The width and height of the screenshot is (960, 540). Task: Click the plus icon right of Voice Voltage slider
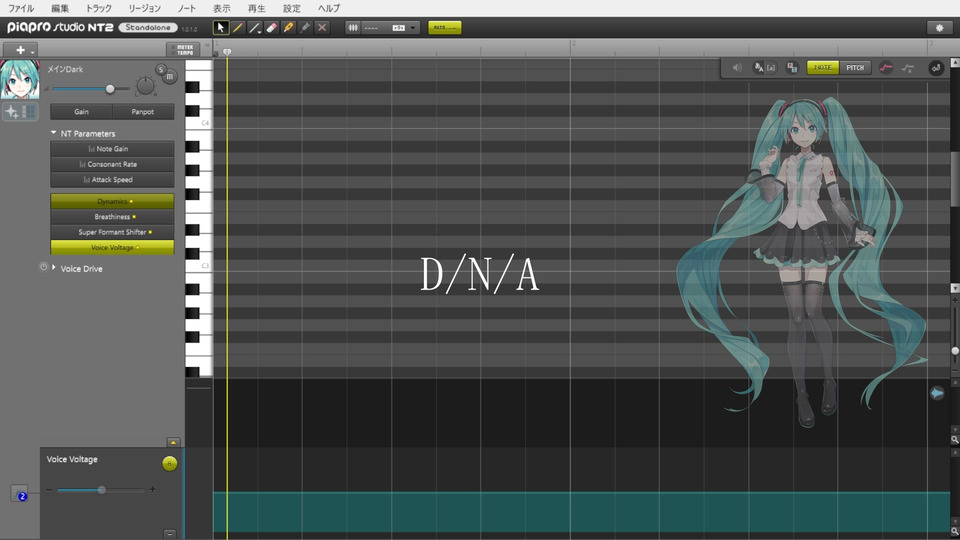[152, 489]
